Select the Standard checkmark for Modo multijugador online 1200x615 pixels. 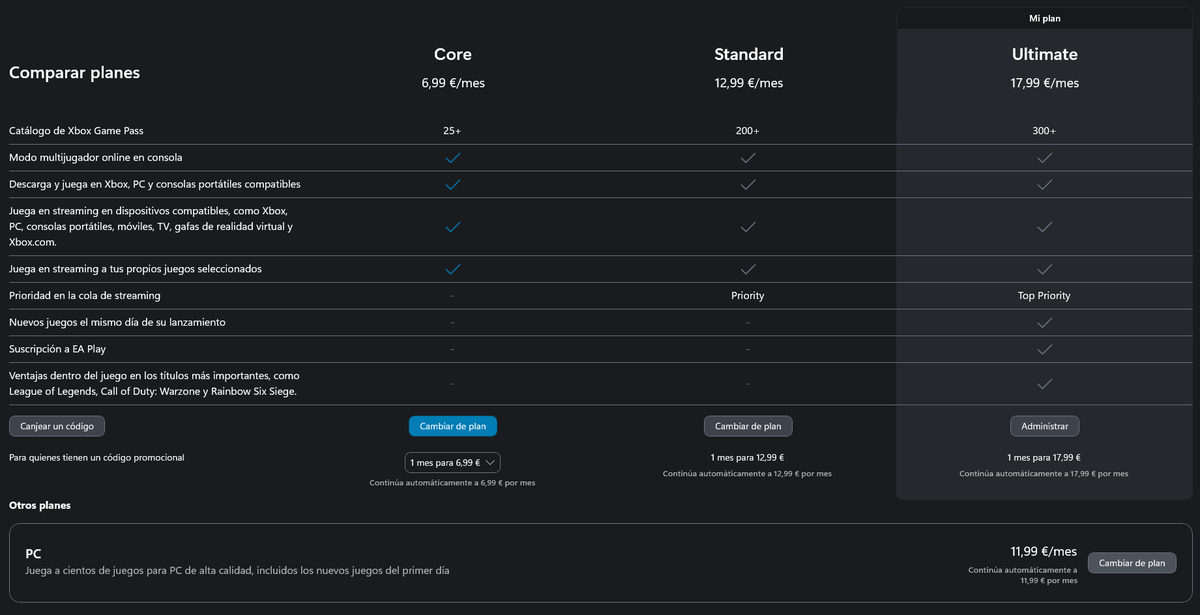click(748, 158)
